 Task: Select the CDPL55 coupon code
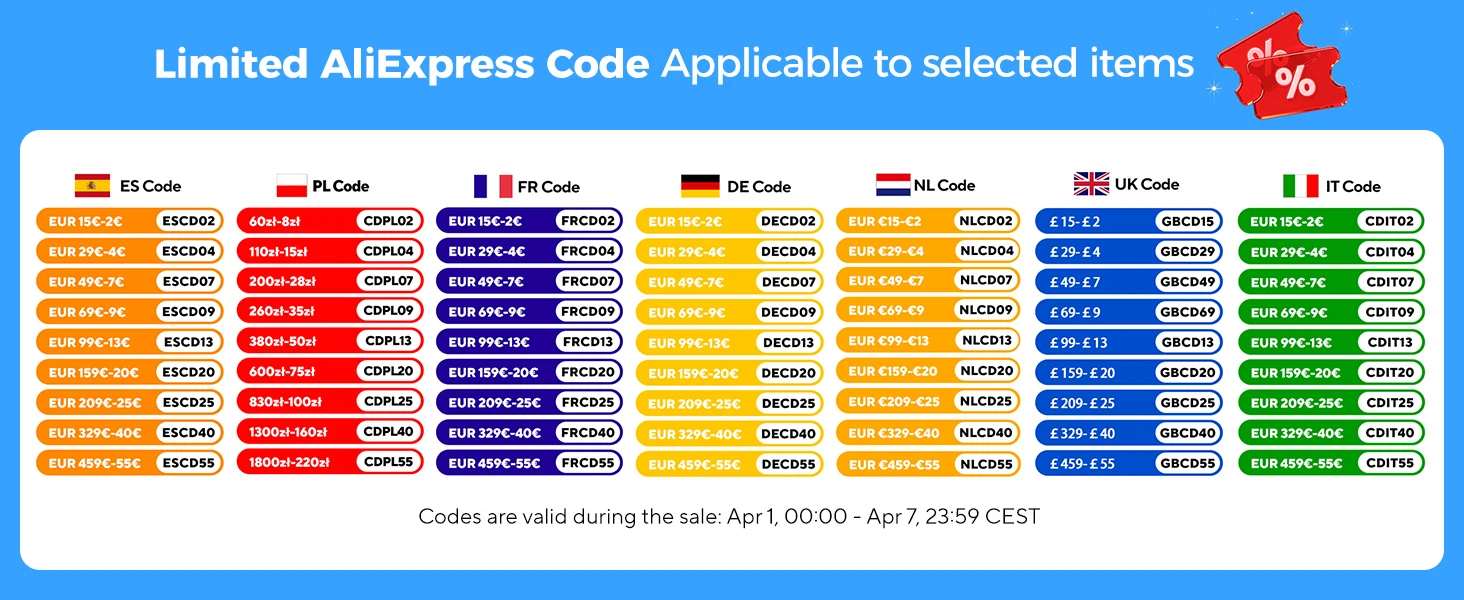[x=389, y=462]
